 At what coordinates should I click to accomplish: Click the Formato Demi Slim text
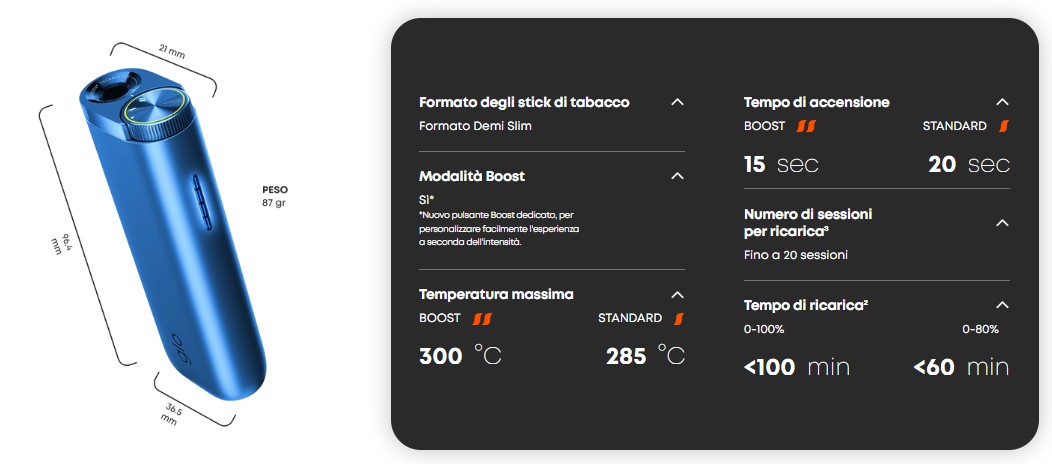tap(475, 126)
